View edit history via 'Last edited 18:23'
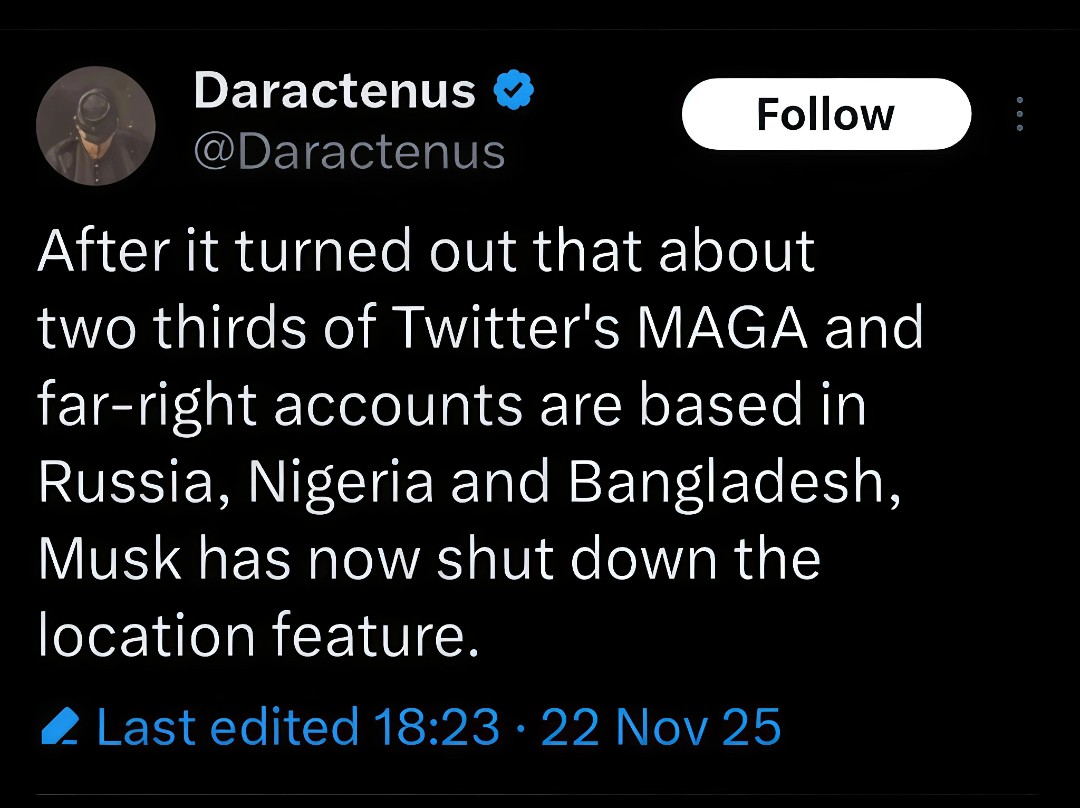The height and width of the screenshot is (808, 1080). point(298,727)
